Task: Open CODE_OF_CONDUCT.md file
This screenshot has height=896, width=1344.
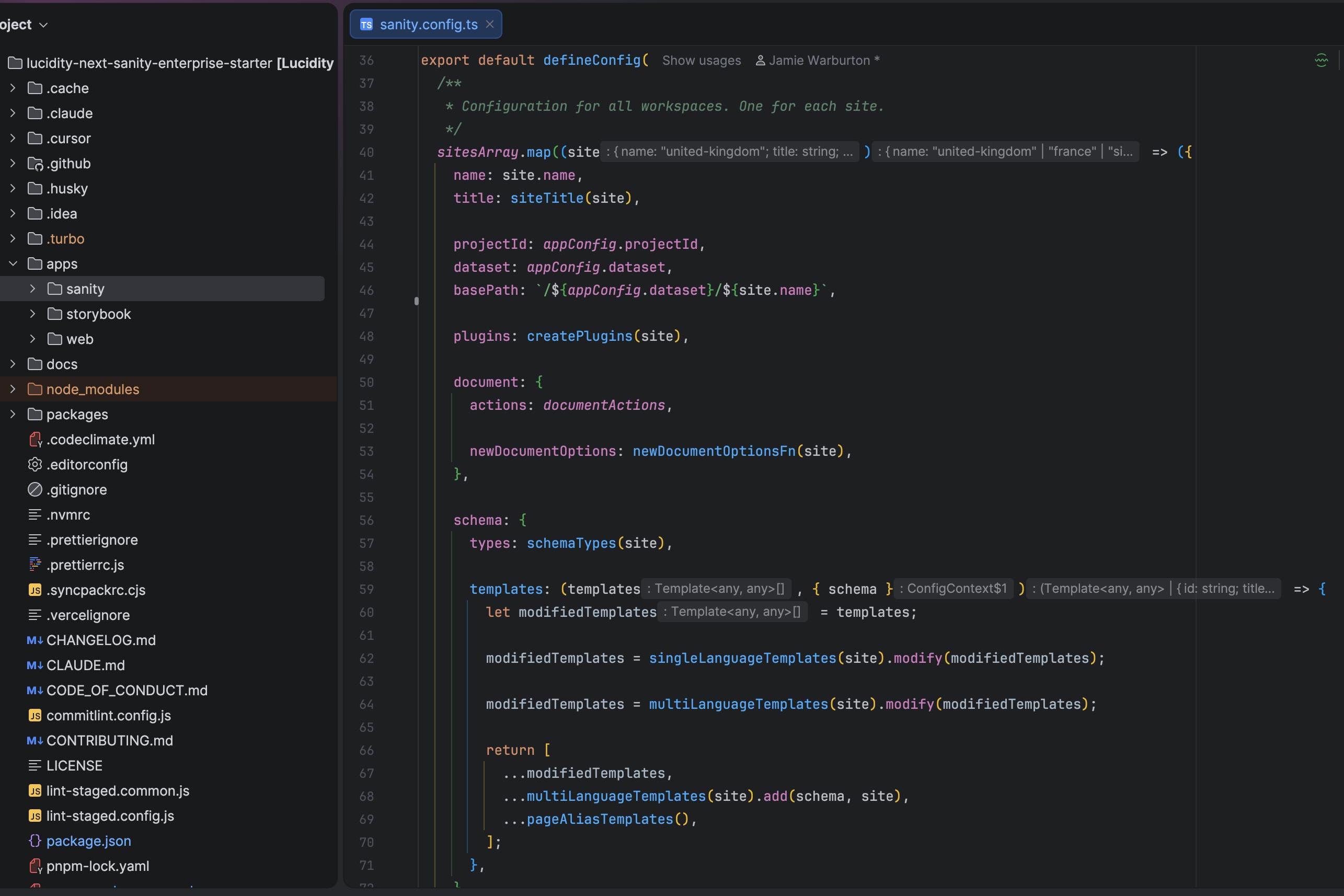Action: tap(127, 690)
